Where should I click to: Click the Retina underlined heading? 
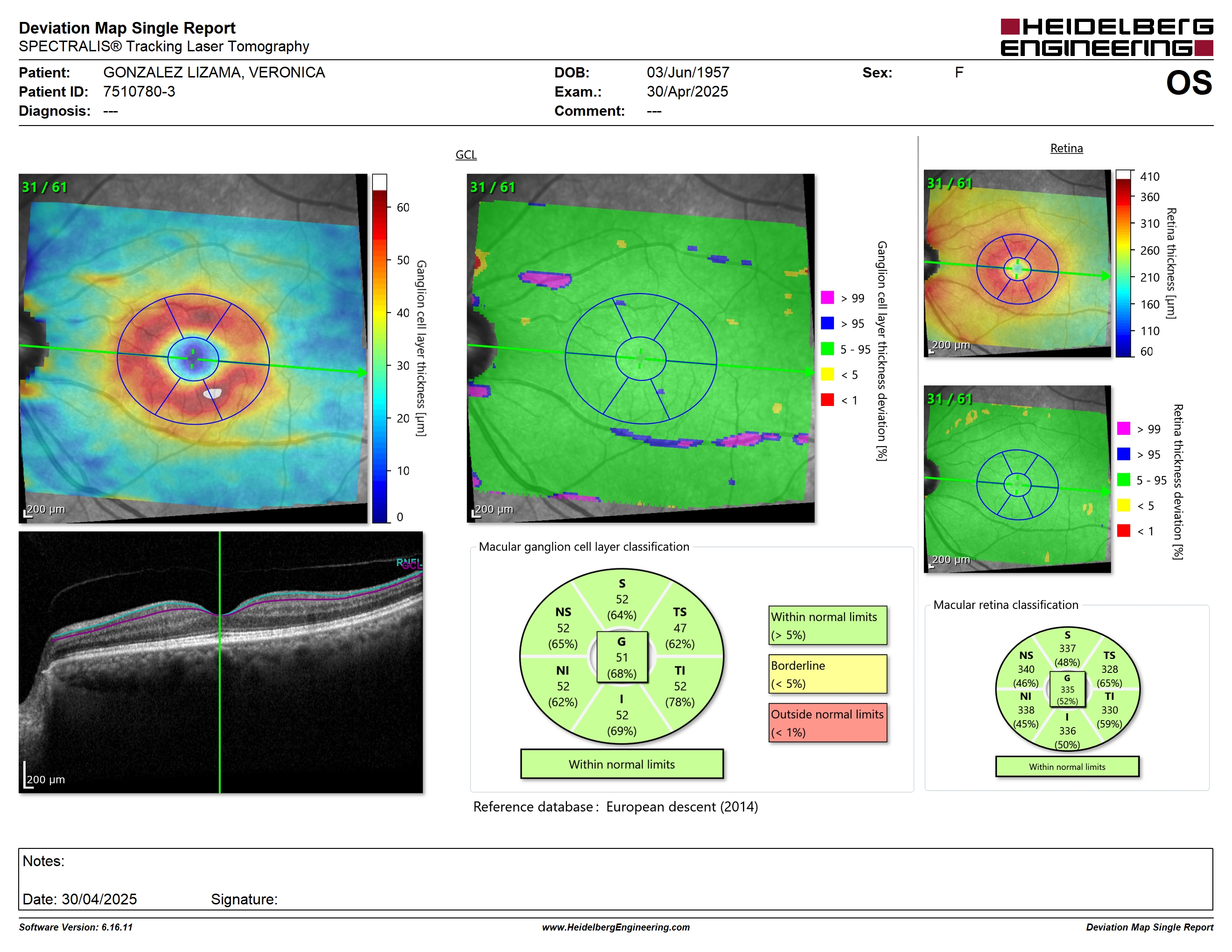[1066, 148]
